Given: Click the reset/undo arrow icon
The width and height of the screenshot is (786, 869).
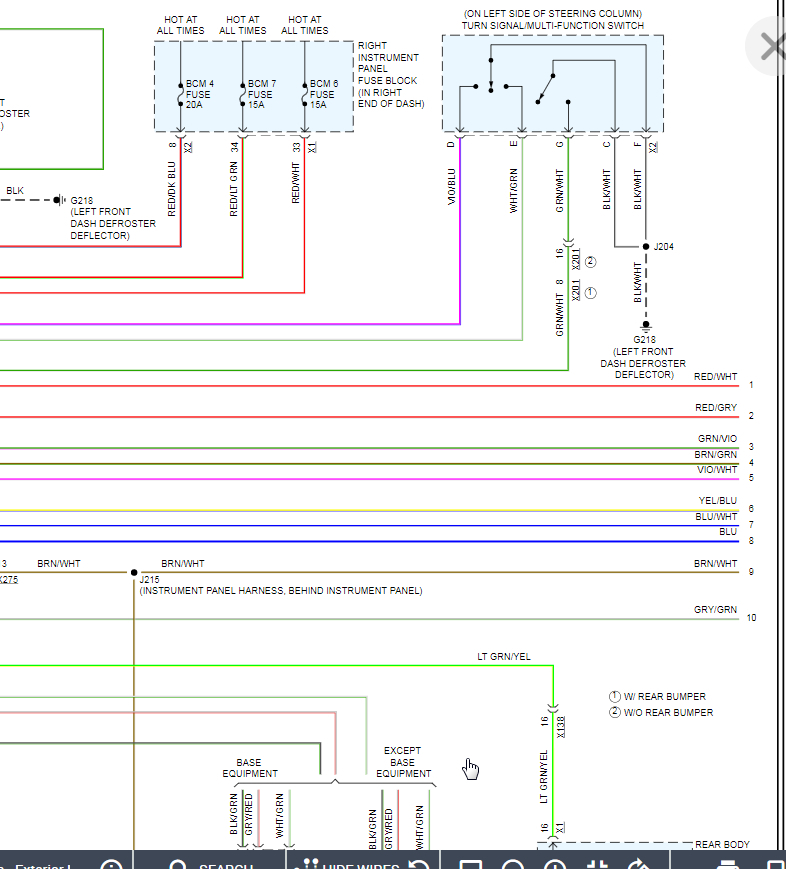Looking at the screenshot, I should [x=420, y=862].
